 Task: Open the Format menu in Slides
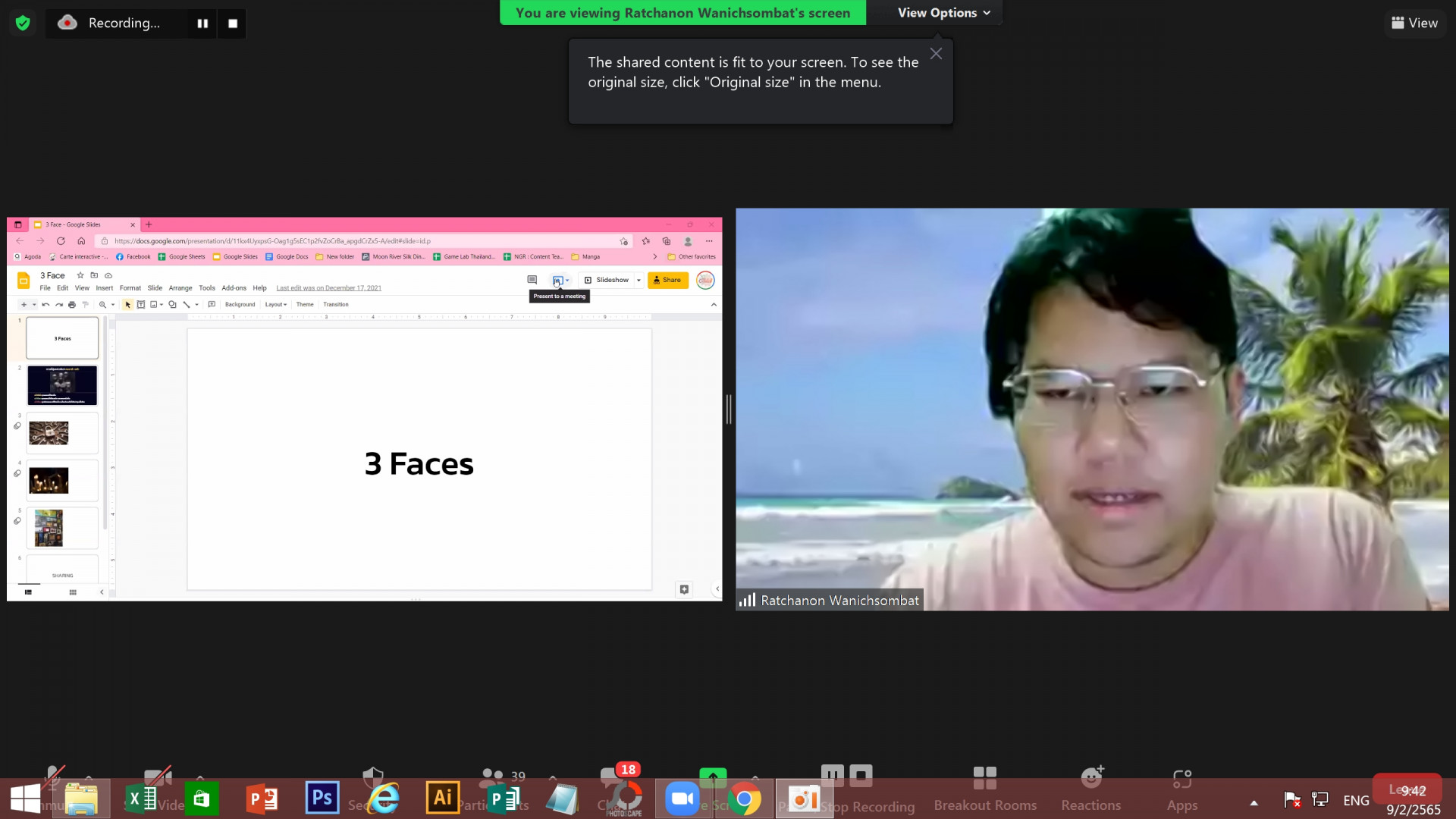coord(130,288)
